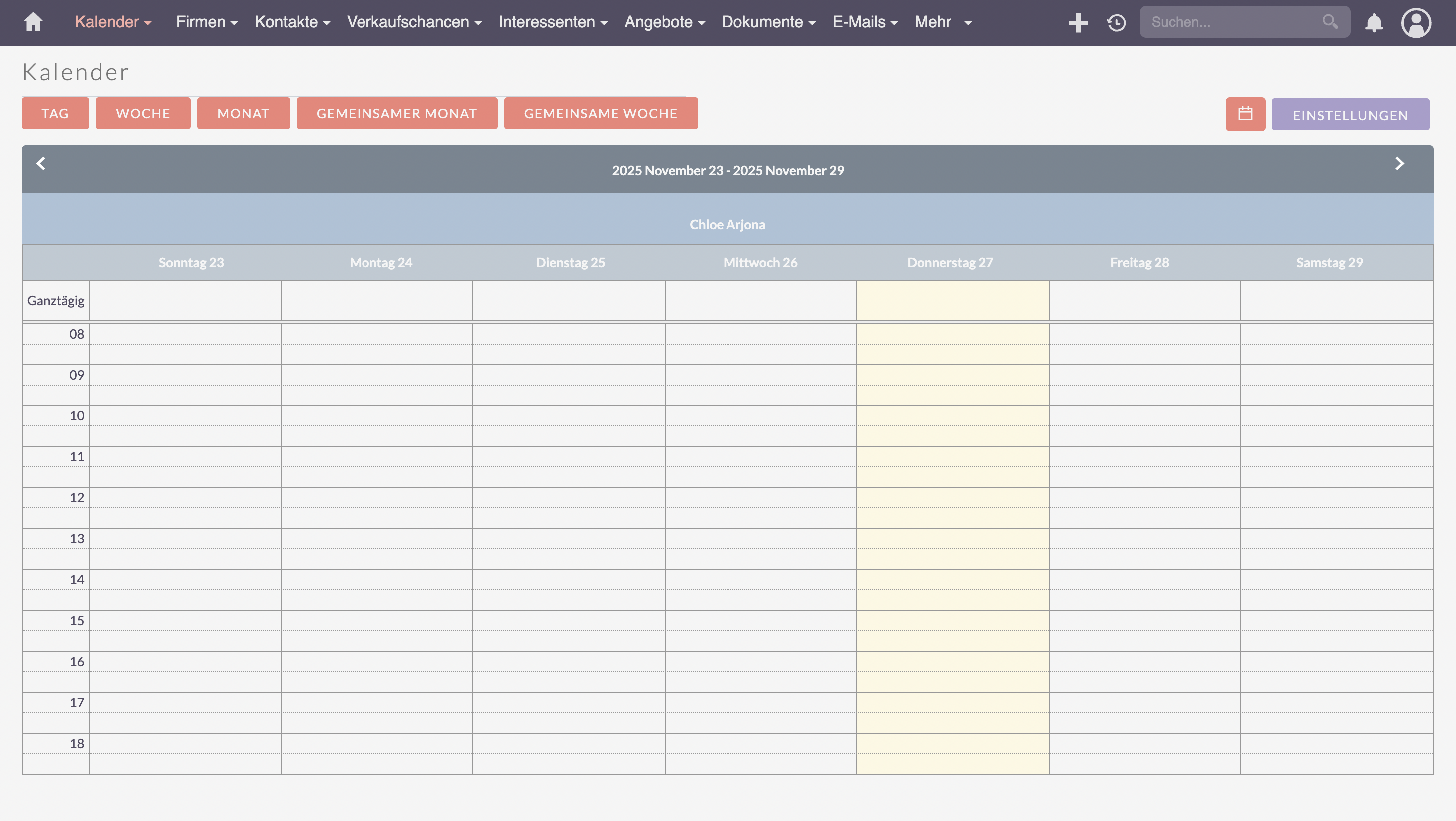
Task: Click Donnerstag 27 slot at 10 o'clock
Action: pyautogui.click(x=952, y=415)
